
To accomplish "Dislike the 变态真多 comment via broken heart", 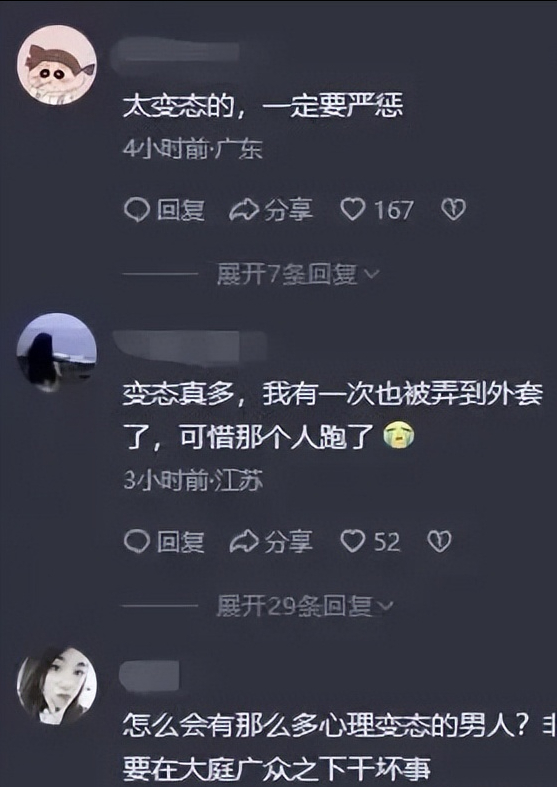I will [439, 542].
